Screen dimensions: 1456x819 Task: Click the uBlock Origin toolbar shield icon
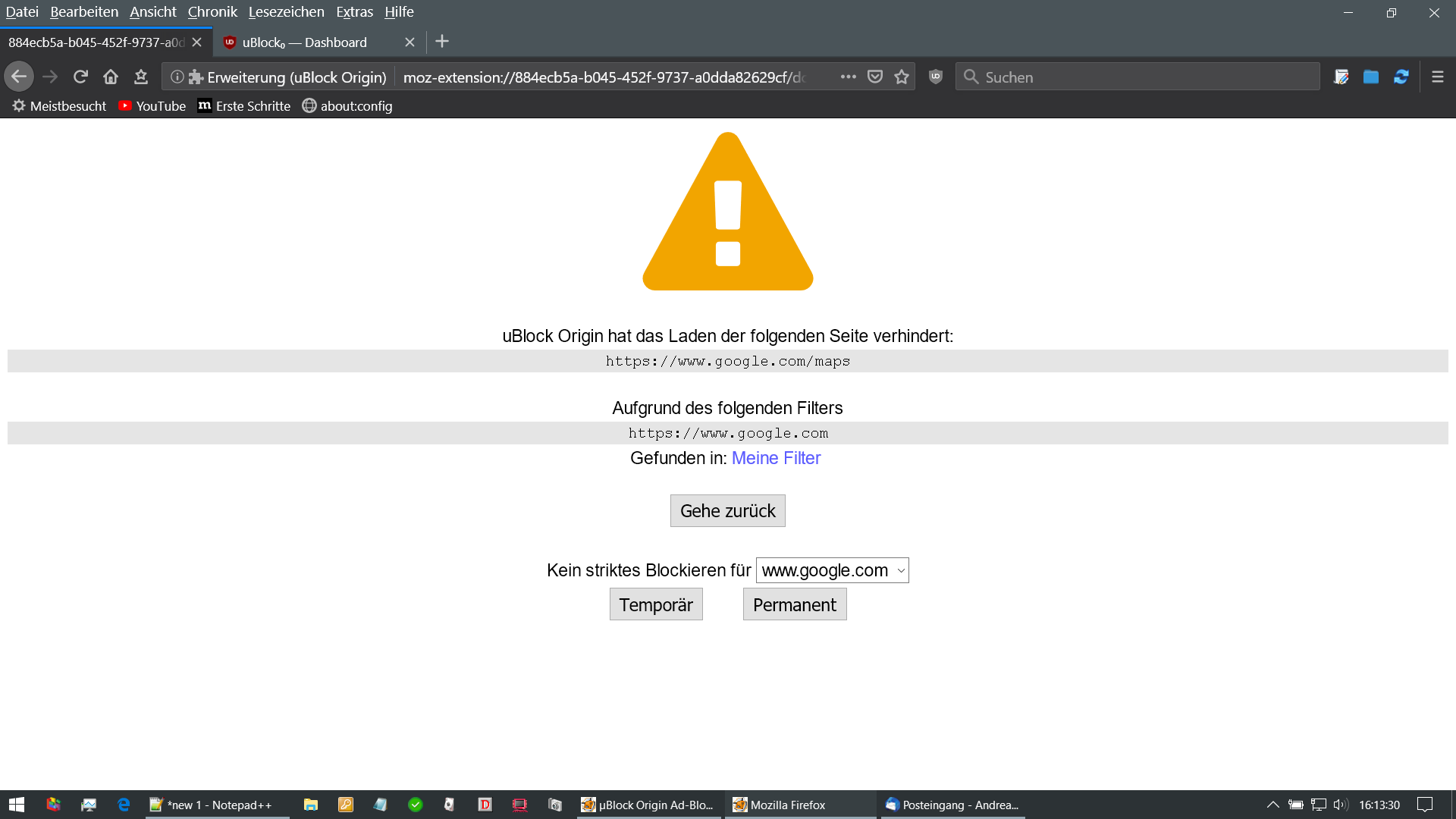(x=936, y=77)
